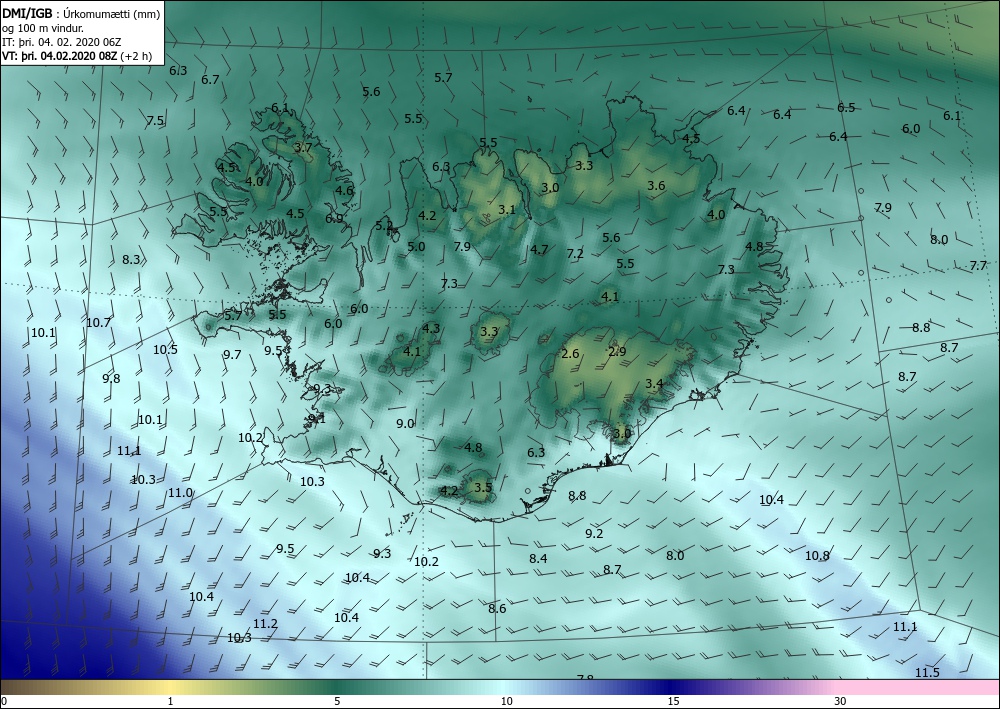Click the 'IT: þri. 04. 02. 2020 06Z' line

[x=62, y=42]
